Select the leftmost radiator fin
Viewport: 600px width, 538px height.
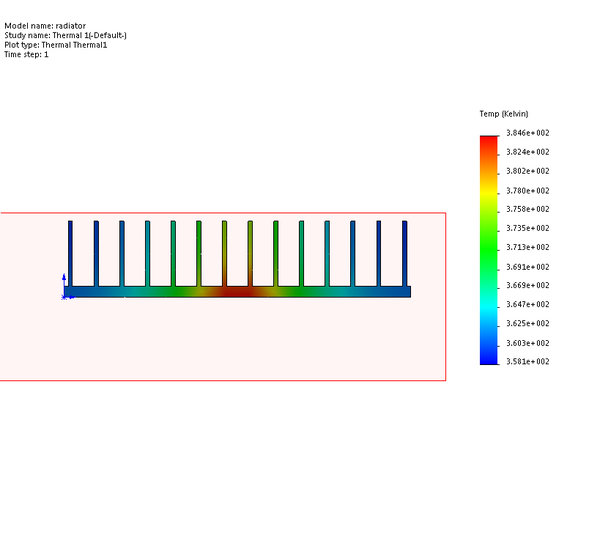pos(70,253)
